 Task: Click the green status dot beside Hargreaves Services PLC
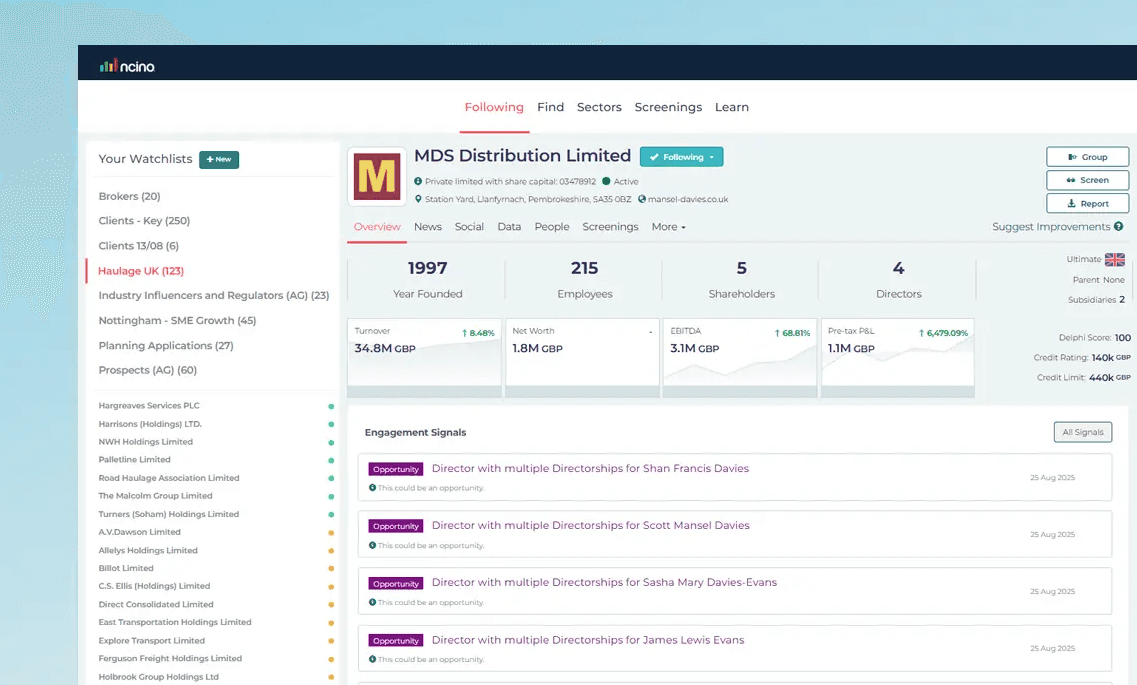tap(330, 406)
